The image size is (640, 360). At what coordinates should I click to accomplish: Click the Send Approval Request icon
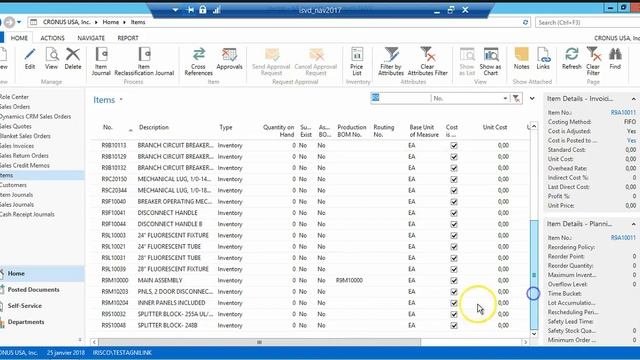coord(271,61)
